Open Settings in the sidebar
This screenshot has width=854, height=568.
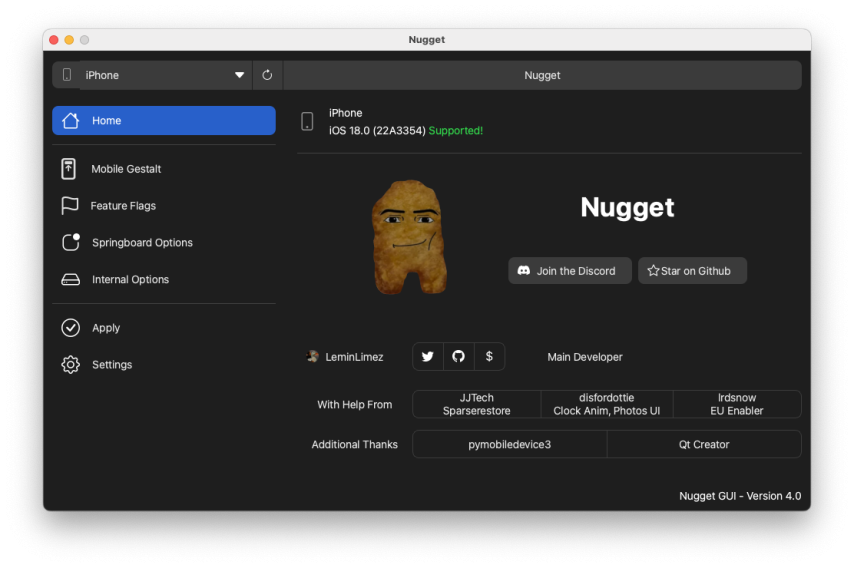[163, 364]
